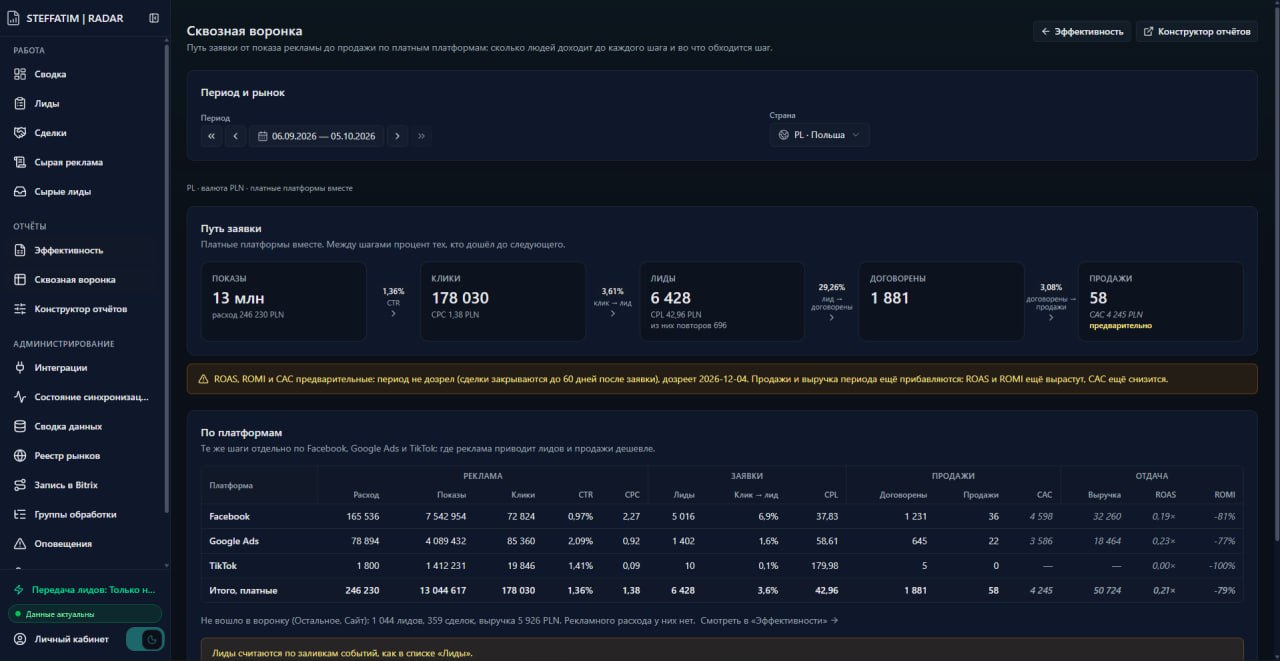
Task: Follow the Смотреть в «Эффективности» link
Action: [x=769, y=621]
